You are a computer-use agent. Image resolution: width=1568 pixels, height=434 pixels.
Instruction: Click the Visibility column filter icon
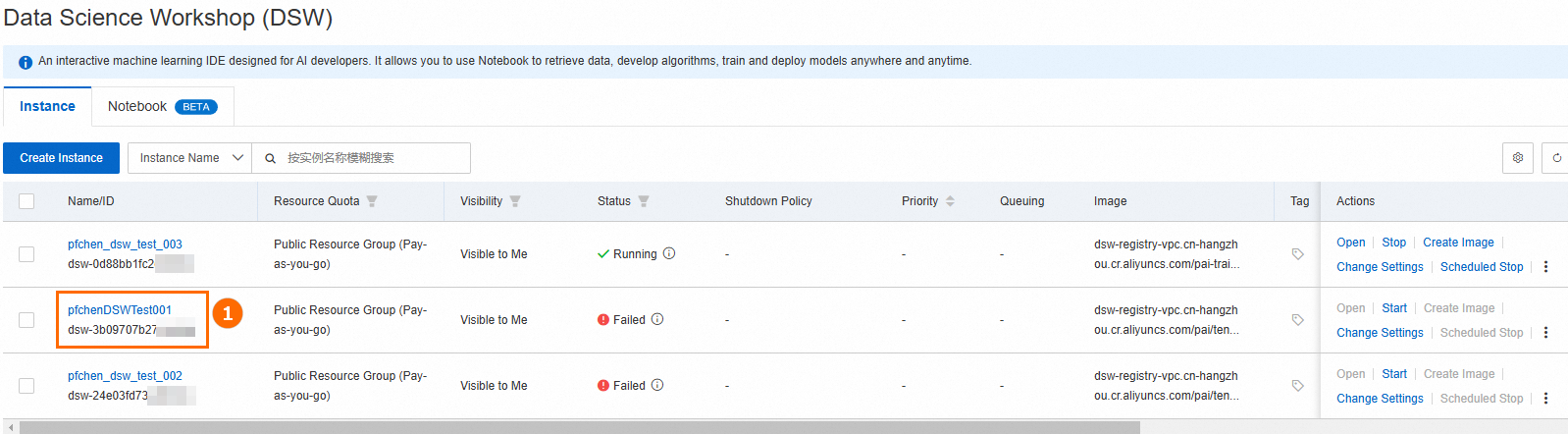515,201
